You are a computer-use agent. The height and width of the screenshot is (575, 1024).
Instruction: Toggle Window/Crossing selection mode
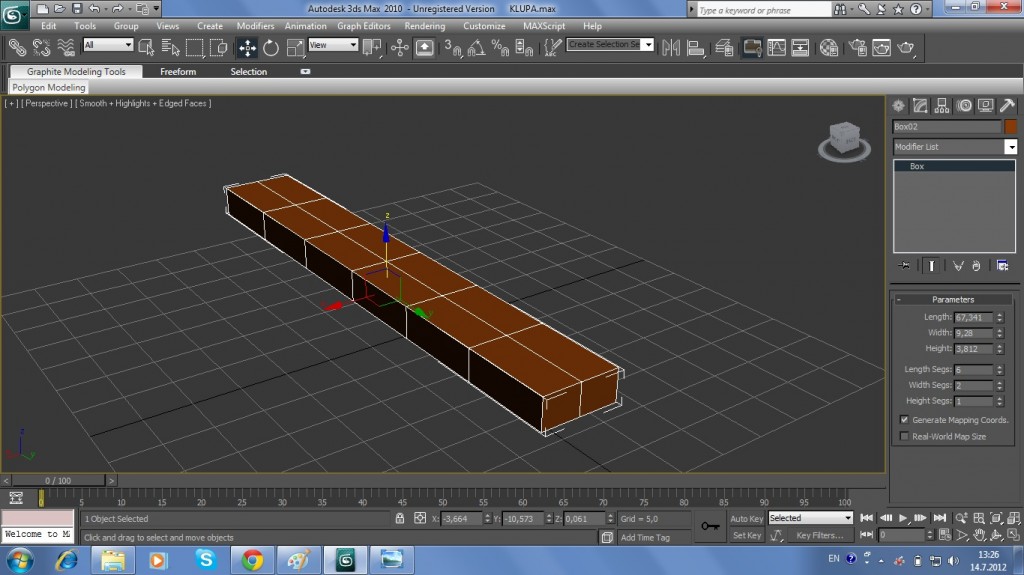(219, 48)
